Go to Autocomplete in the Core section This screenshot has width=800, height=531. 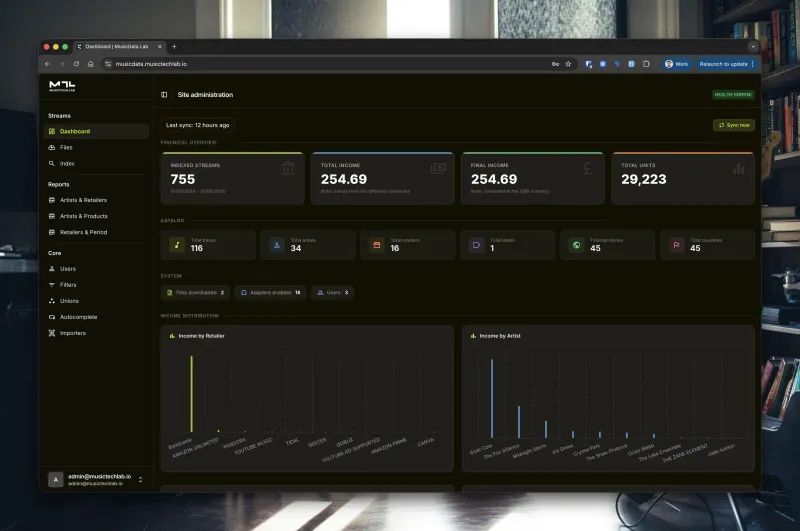point(96,317)
